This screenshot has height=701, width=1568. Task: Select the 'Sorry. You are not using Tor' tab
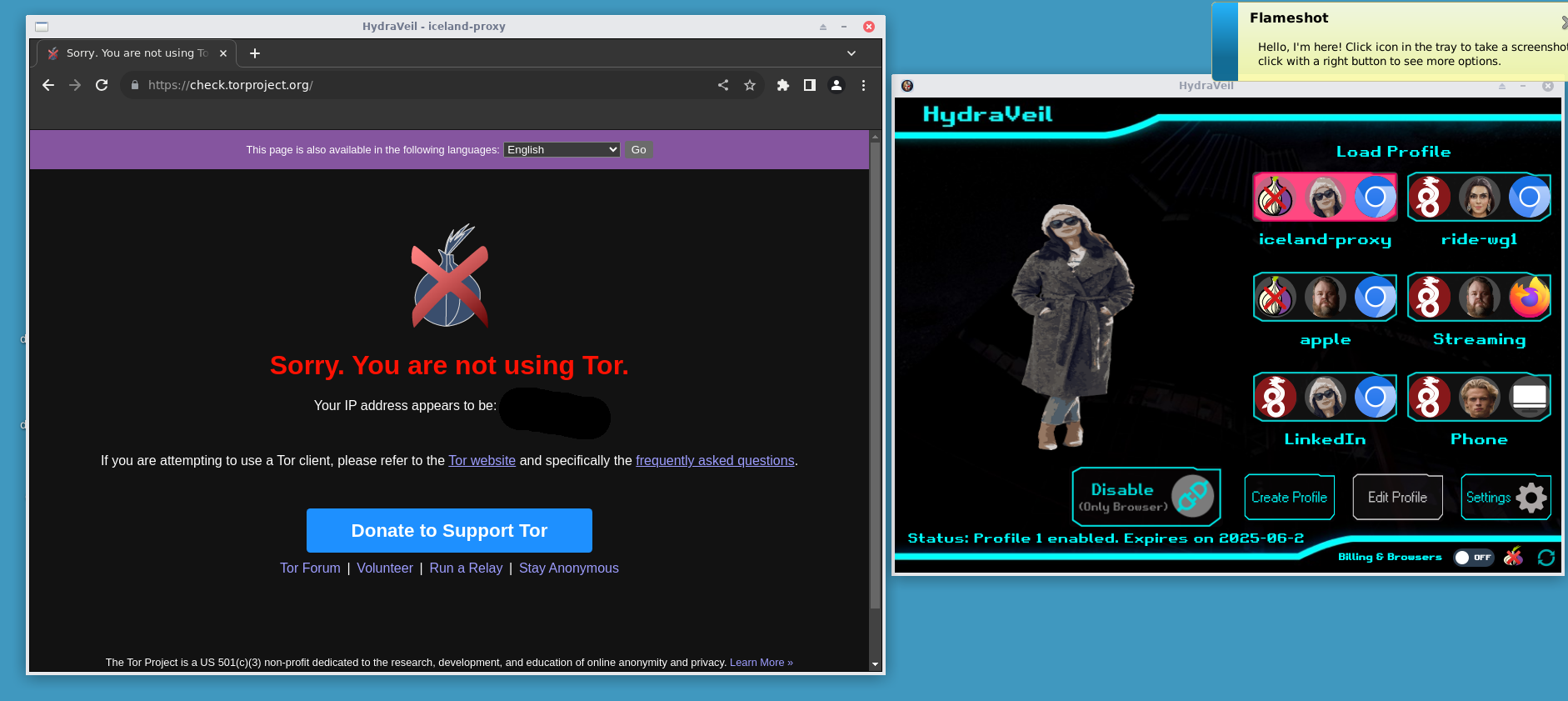[137, 53]
